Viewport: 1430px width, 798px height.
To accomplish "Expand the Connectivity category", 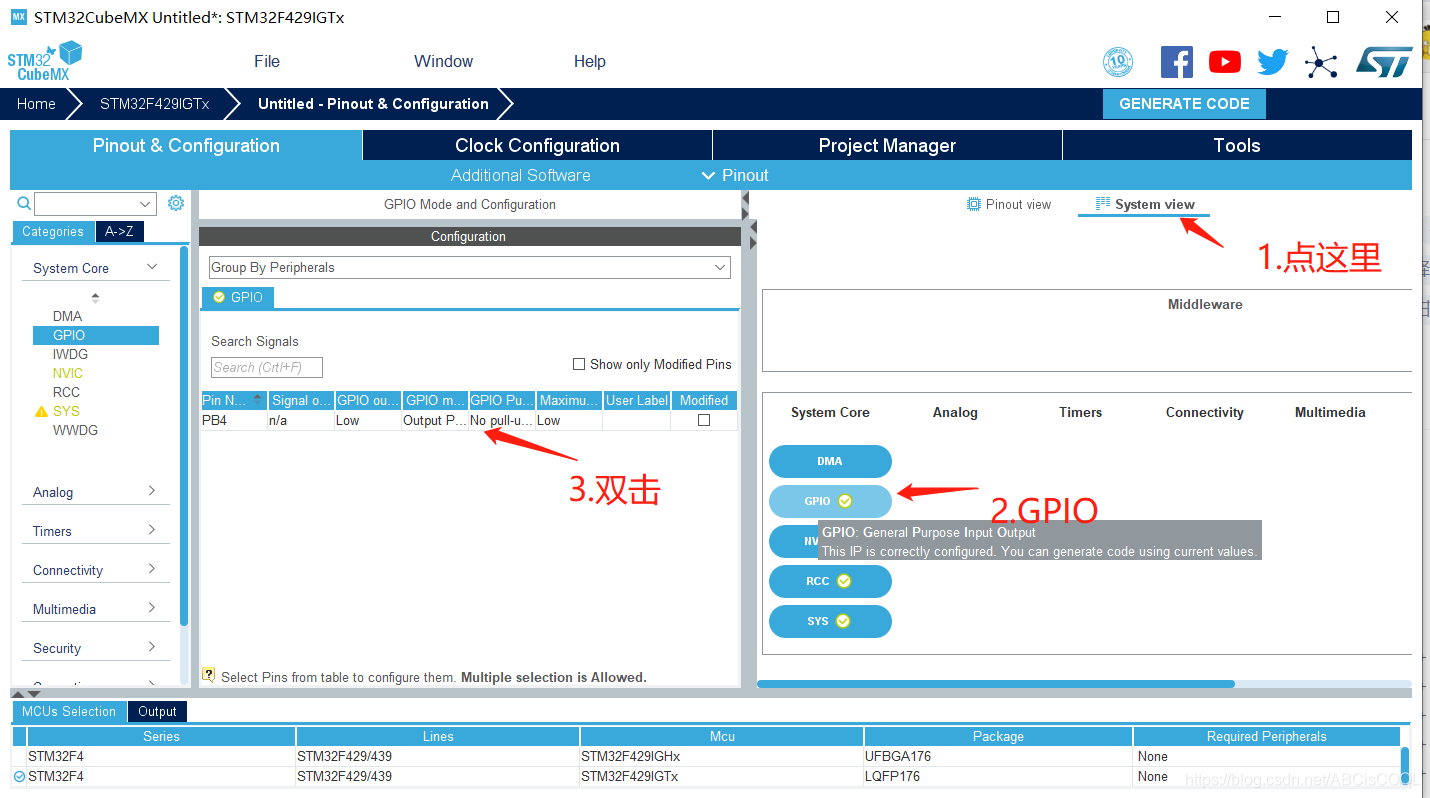I will click(x=96, y=570).
